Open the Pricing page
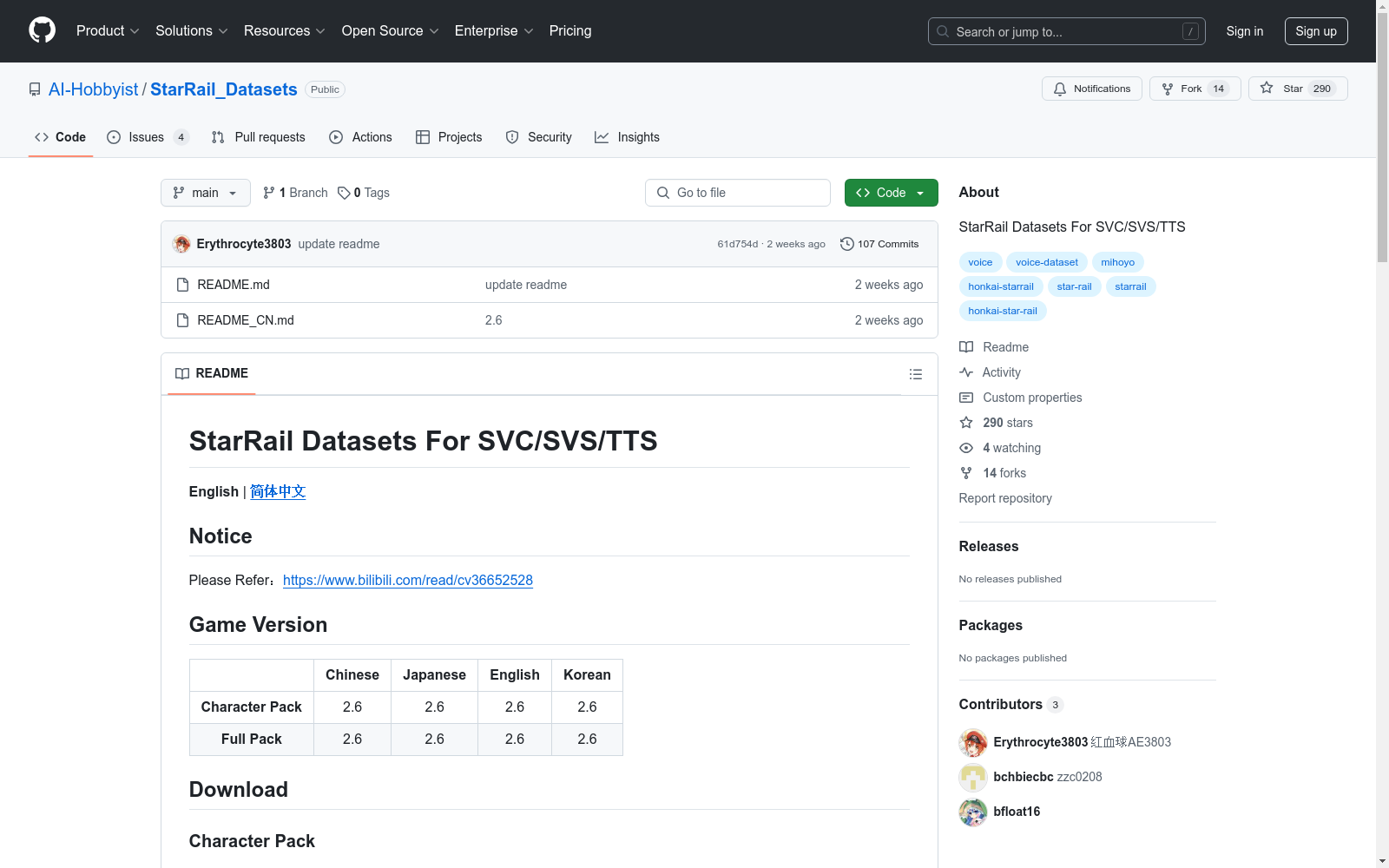Screen dimensions: 1389x868 [x=570, y=31]
